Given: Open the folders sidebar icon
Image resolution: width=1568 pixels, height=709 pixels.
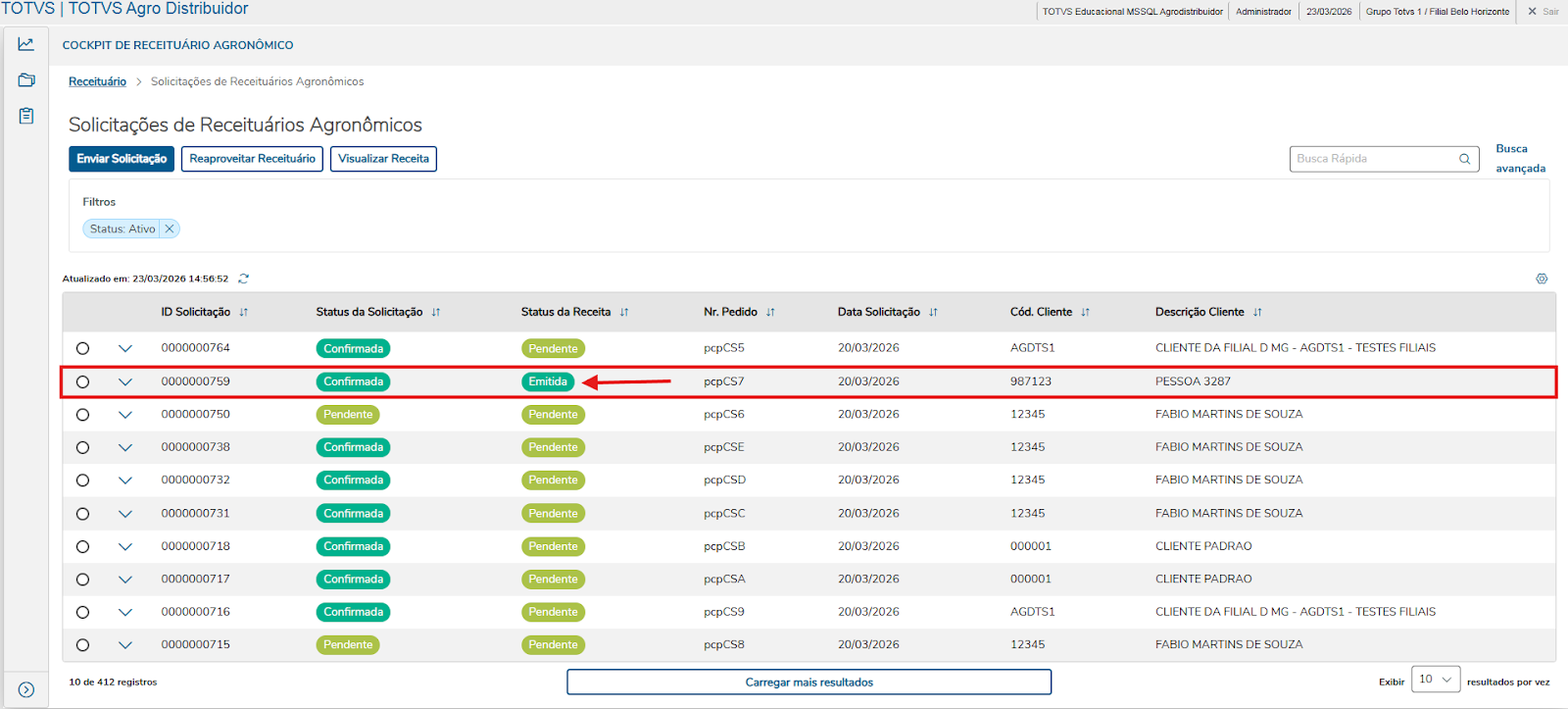Looking at the screenshot, I should pyautogui.click(x=25, y=80).
